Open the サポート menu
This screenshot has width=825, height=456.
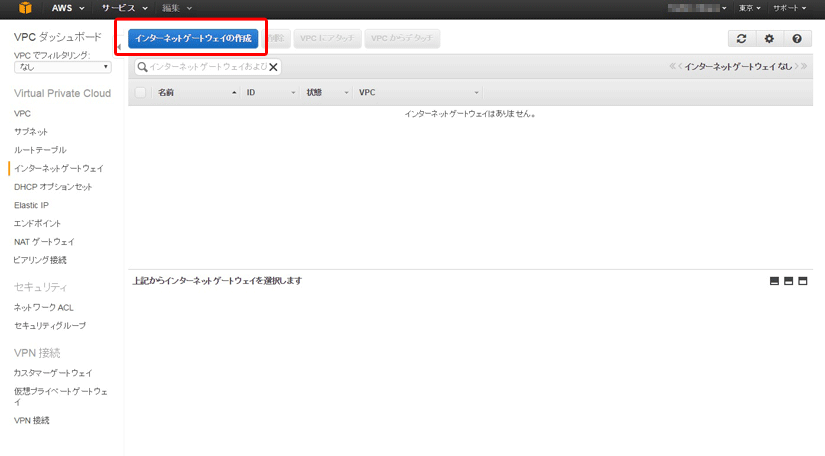789,8
